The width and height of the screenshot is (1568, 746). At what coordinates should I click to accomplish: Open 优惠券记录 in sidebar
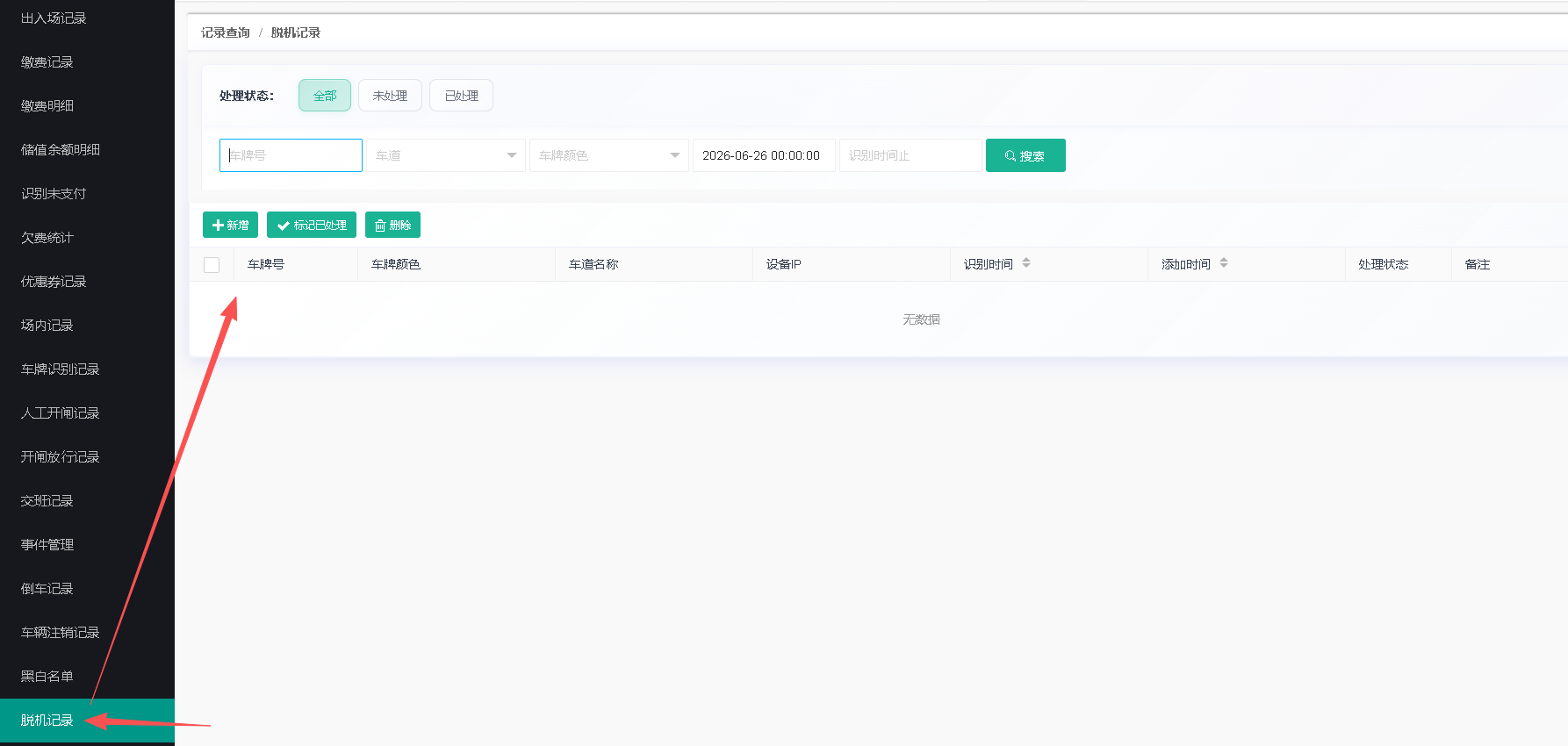click(54, 282)
